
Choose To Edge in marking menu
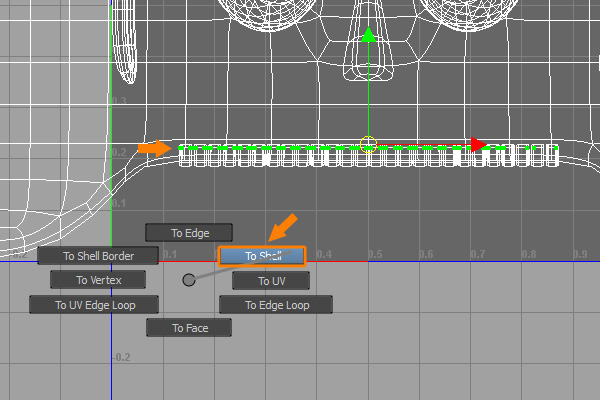[x=189, y=233]
